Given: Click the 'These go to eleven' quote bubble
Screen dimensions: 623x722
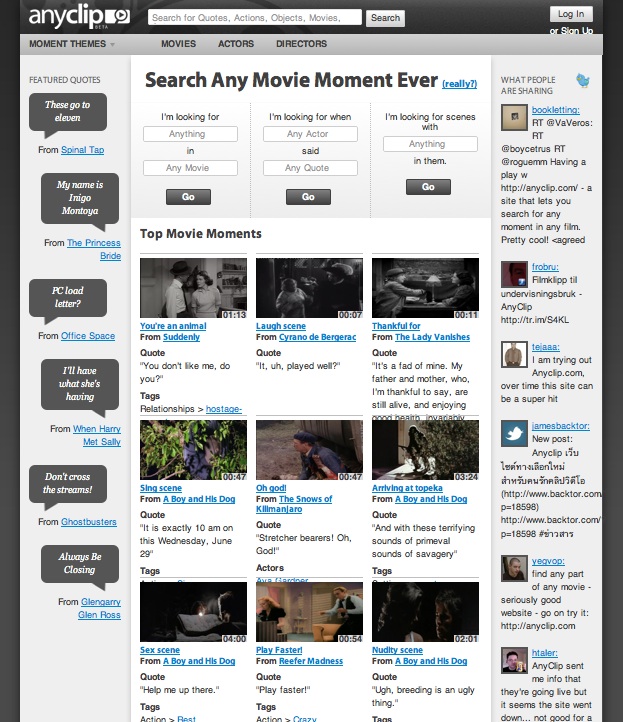Looking at the screenshot, I should click(x=68, y=112).
